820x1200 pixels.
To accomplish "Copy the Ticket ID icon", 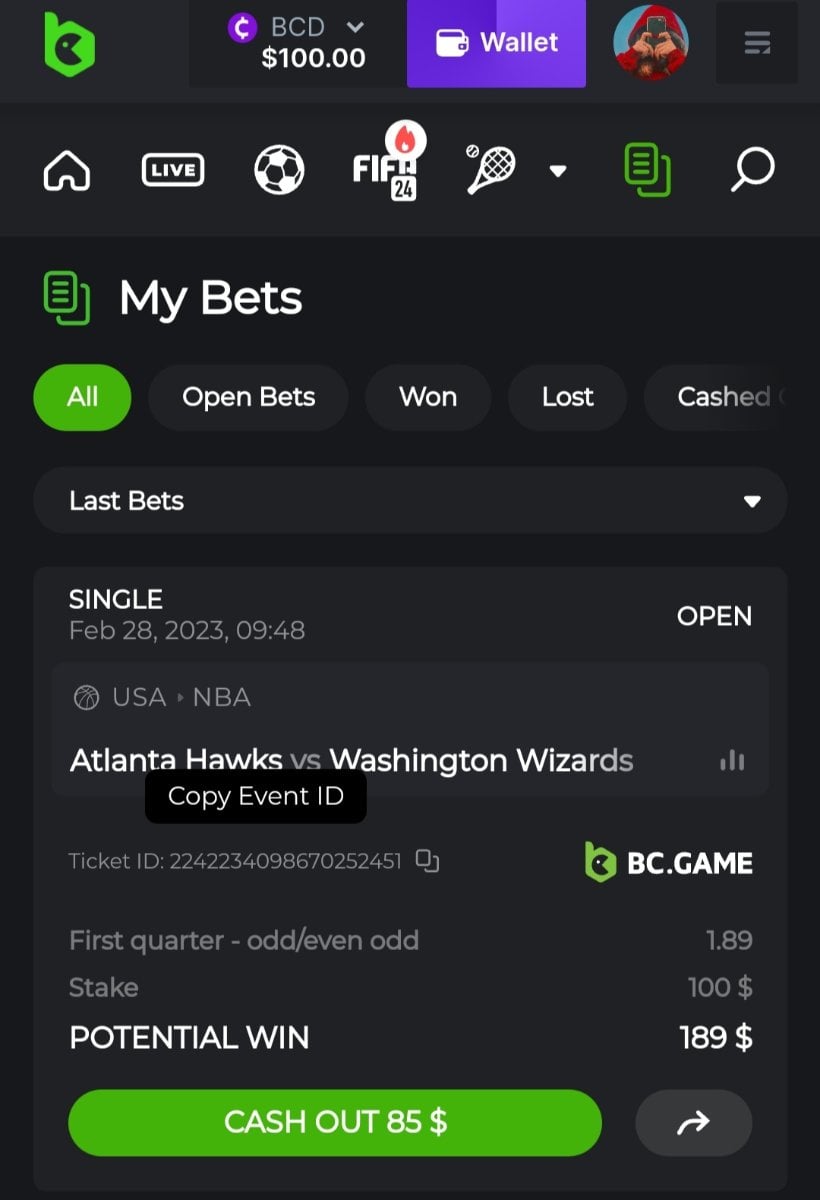I will (x=427, y=861).
